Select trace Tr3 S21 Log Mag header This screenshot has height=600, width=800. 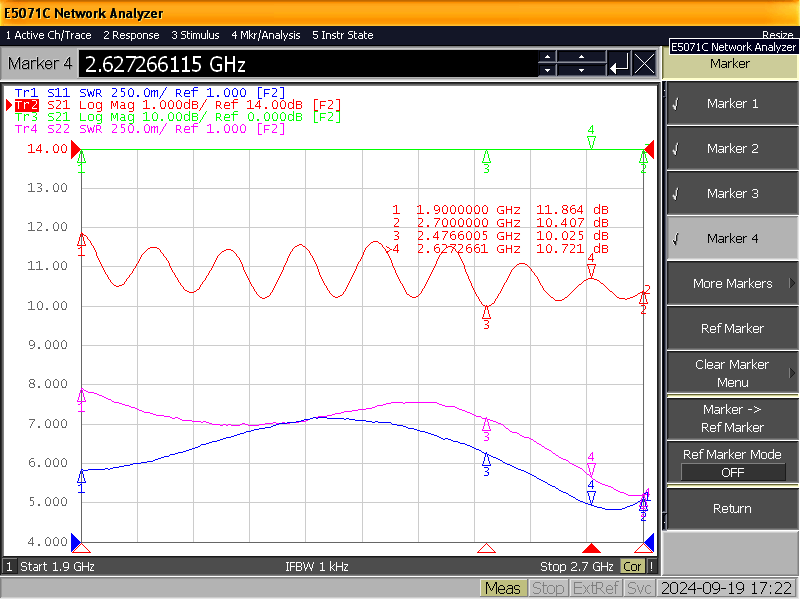[x=178, y=117]
